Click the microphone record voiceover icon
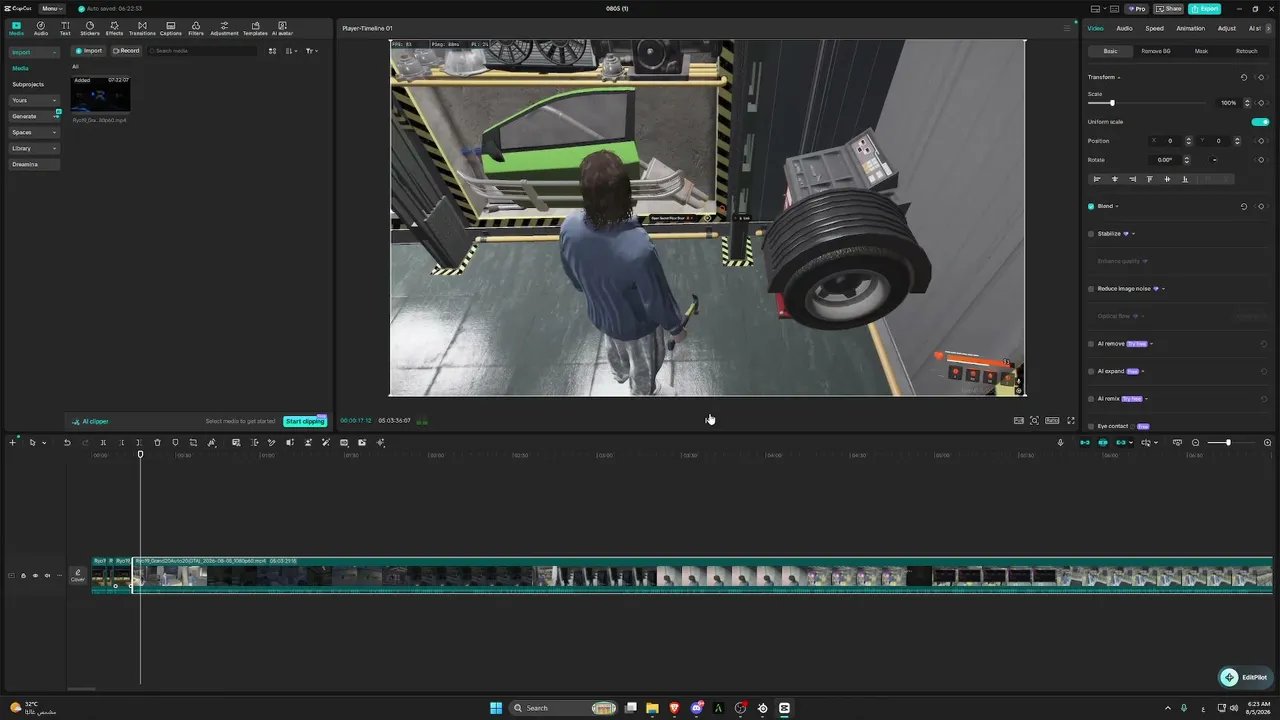The width and height of the screenshot is (1280, 720). tap(1061, 443)
